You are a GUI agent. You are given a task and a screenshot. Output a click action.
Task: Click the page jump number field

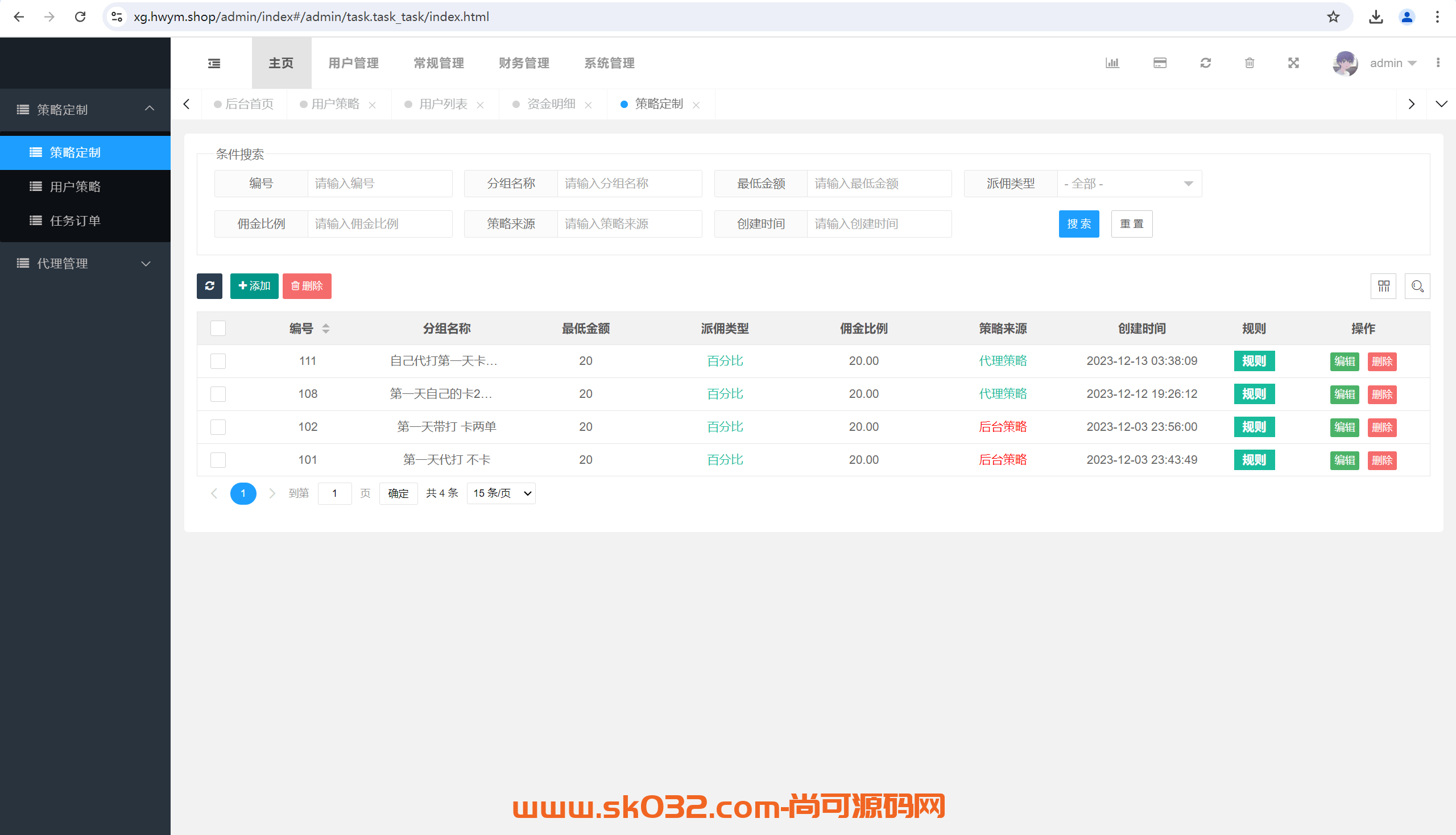[334, 493]
